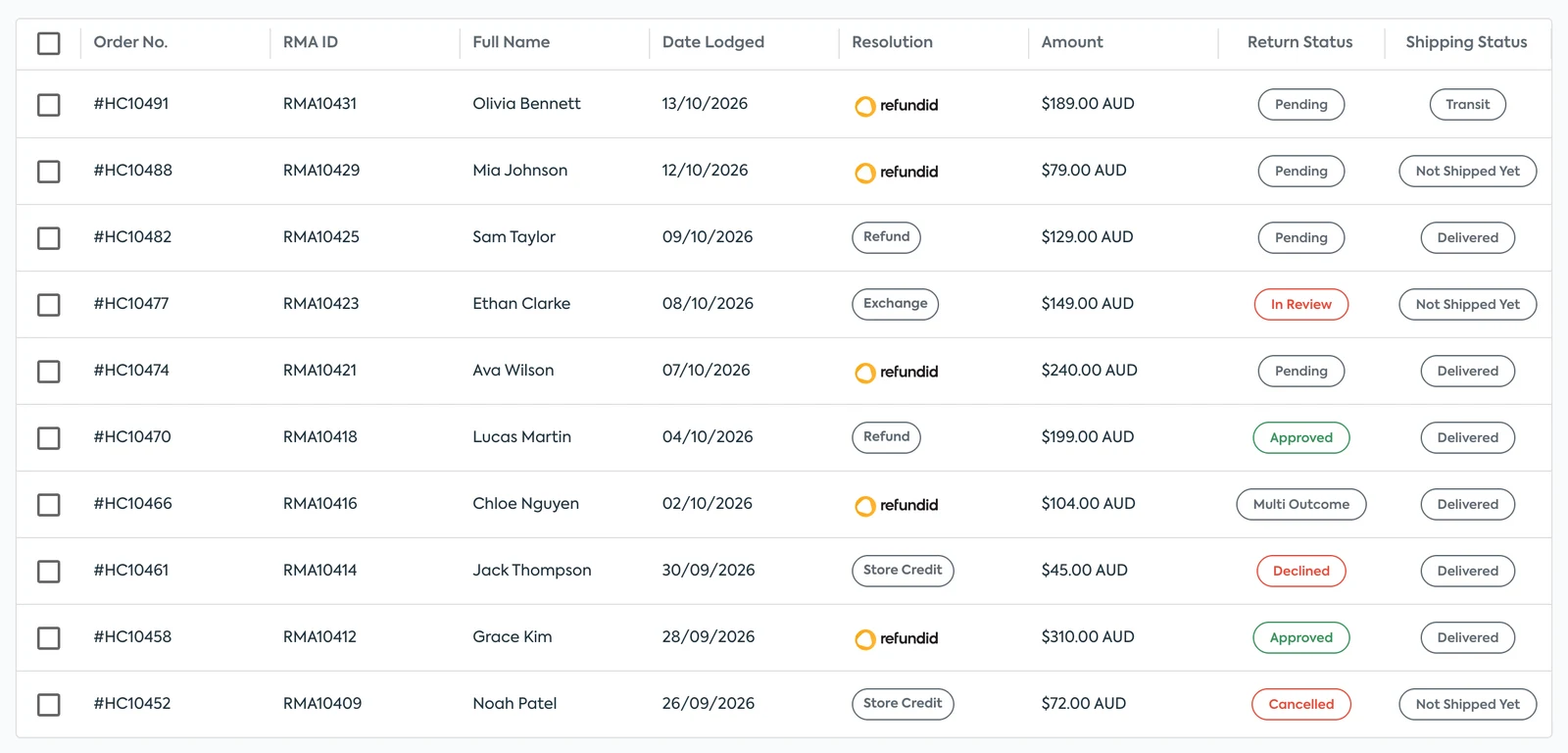Viewport: 1568px width, 753px height.
Task: Select the checkbox for order #HC10461
Action: (x=48, y=572)
